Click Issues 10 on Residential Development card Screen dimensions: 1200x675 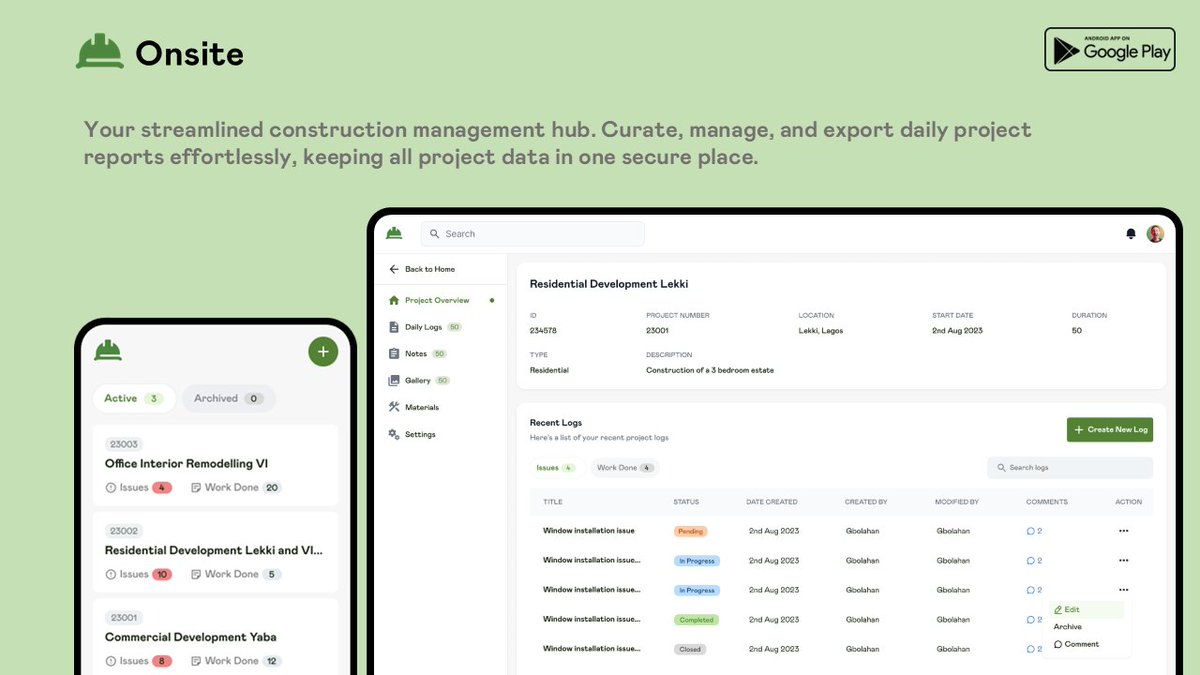[139, 575]
